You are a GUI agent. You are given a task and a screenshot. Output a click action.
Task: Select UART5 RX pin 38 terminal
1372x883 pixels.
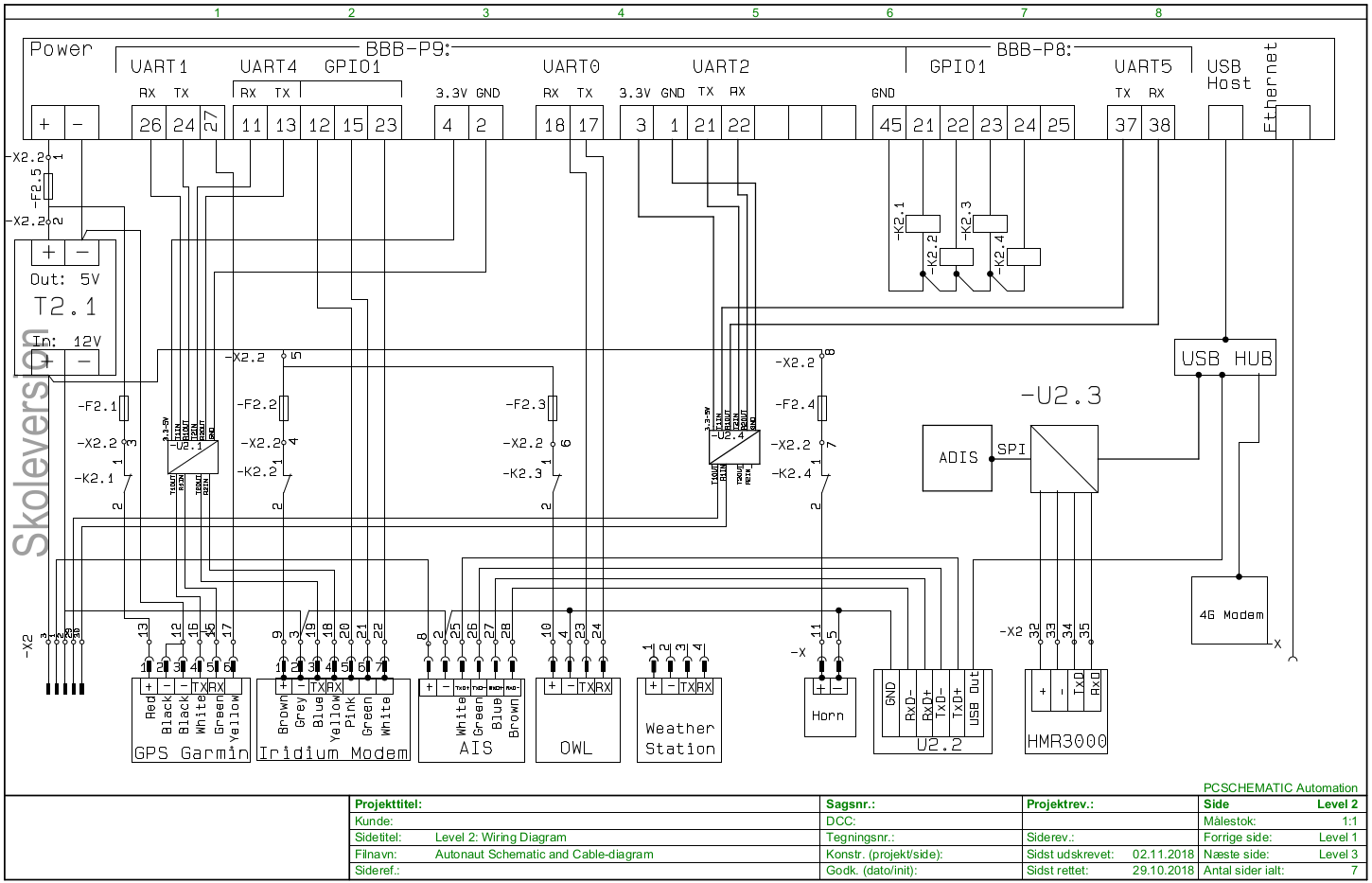point(1158,125)
